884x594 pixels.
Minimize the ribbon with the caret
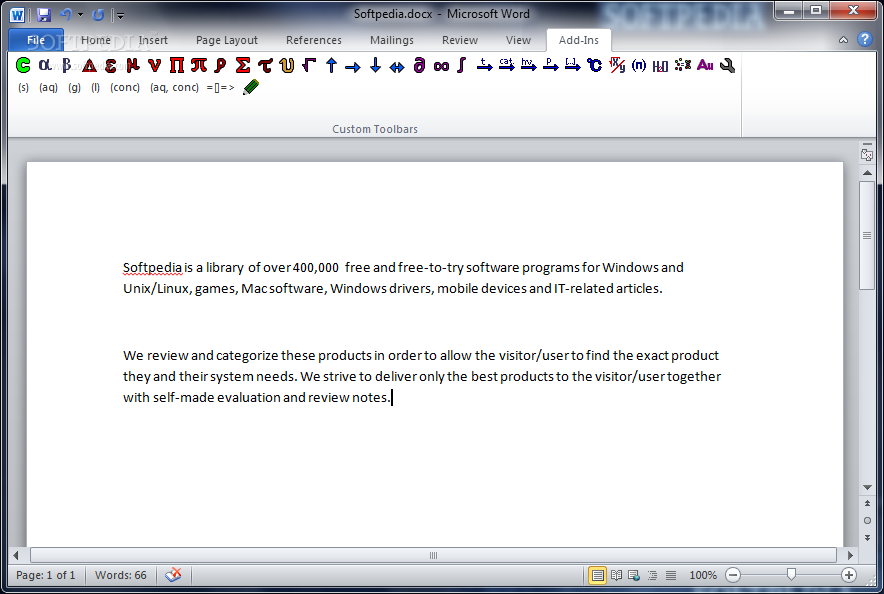click(x=843, y=39)
